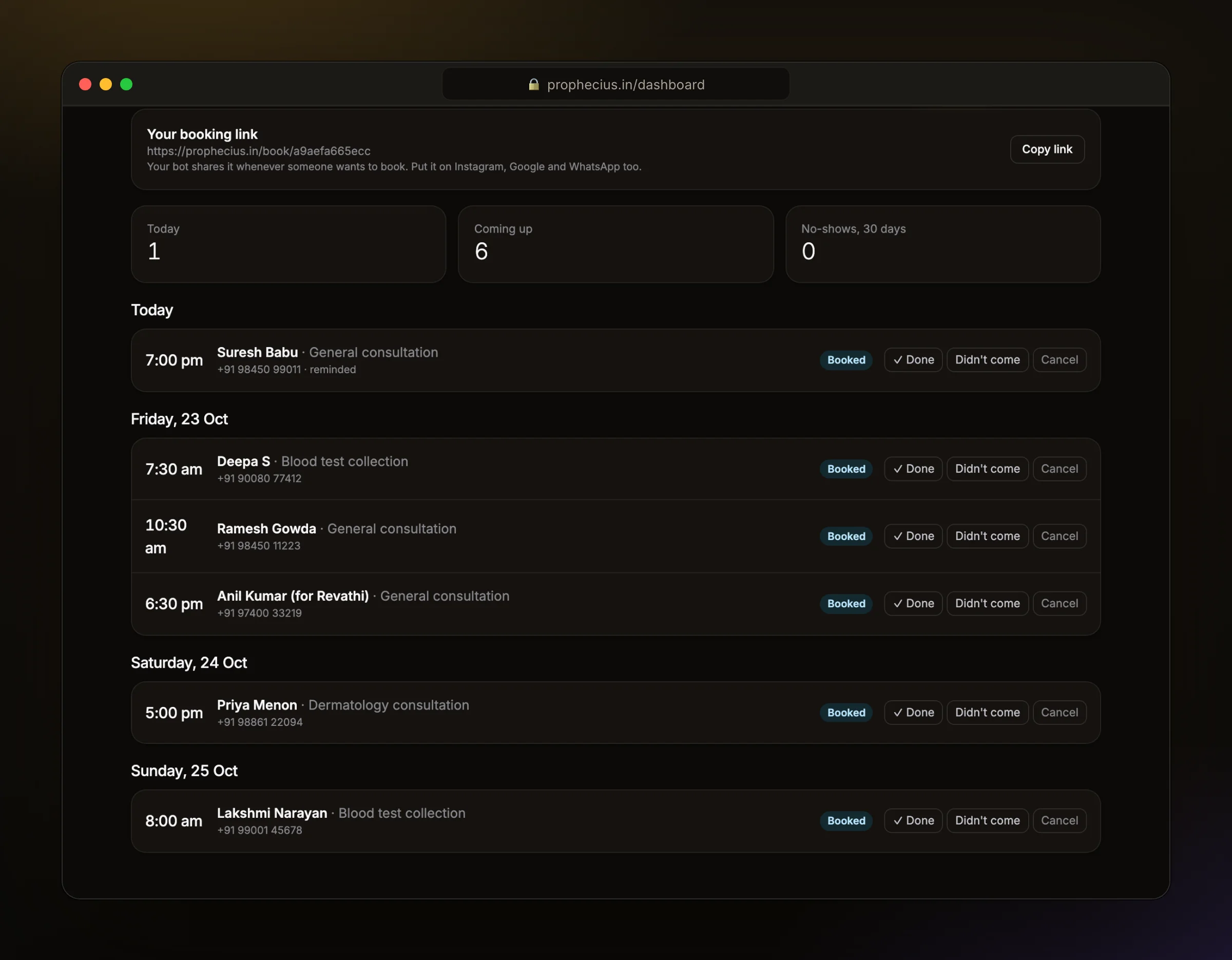Click phone number +91 90080 77412
Screen dimensions: 1232x960
point(259,478)
